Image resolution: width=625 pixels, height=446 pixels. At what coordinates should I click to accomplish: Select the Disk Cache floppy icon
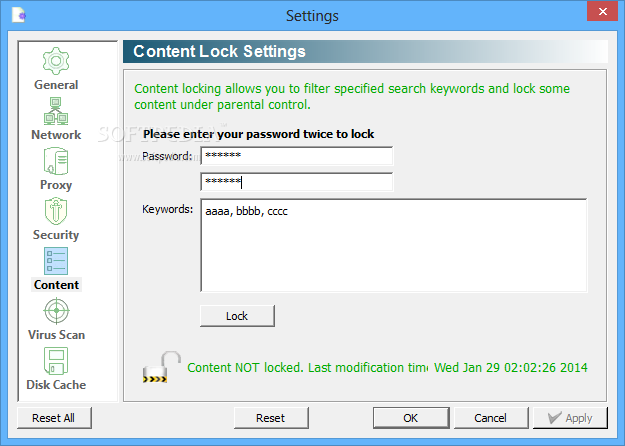tap(56, 361)
